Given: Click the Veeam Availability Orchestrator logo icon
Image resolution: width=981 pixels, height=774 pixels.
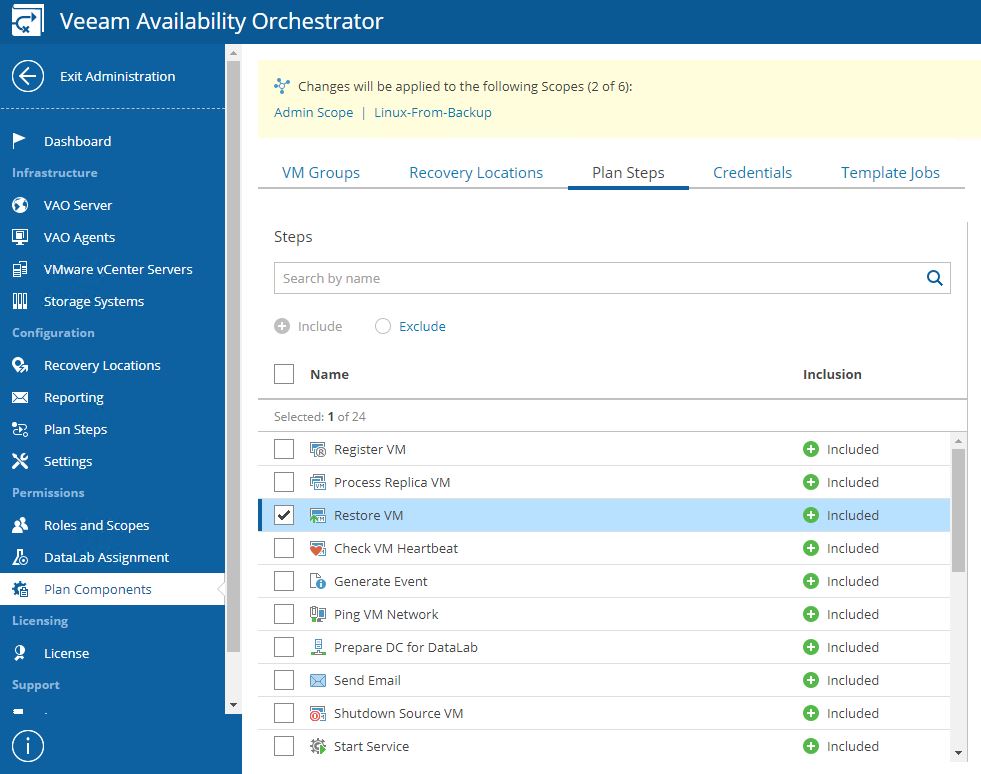Looking at the screenshot, I should tap(28, 20).
